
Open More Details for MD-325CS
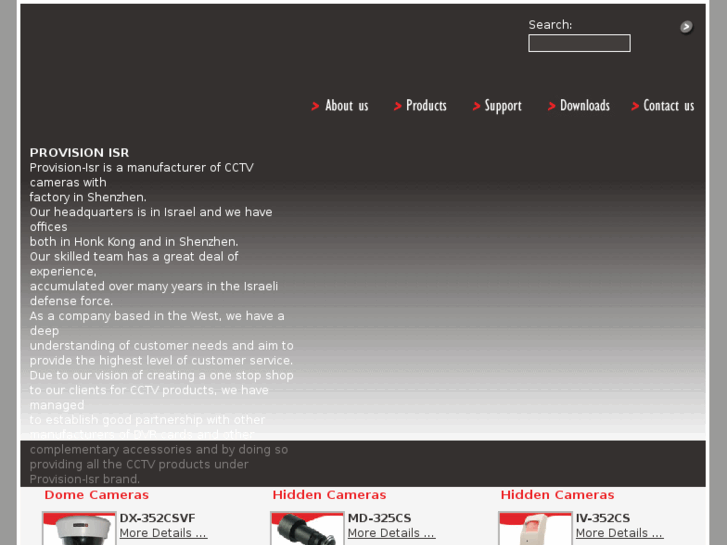tap(391, 533)
